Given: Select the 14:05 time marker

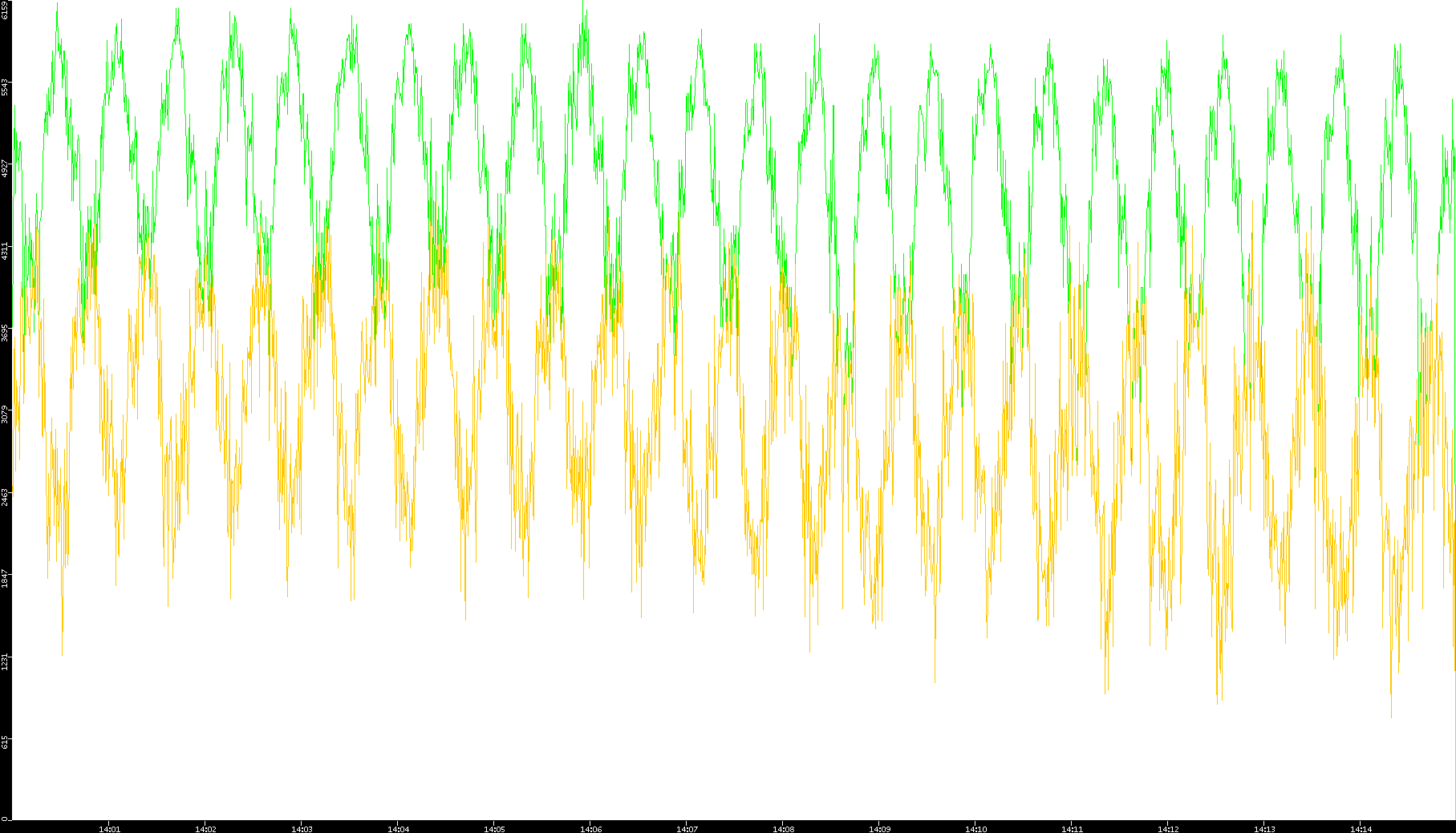Looking at the screenshot, I should click(494, 829).
